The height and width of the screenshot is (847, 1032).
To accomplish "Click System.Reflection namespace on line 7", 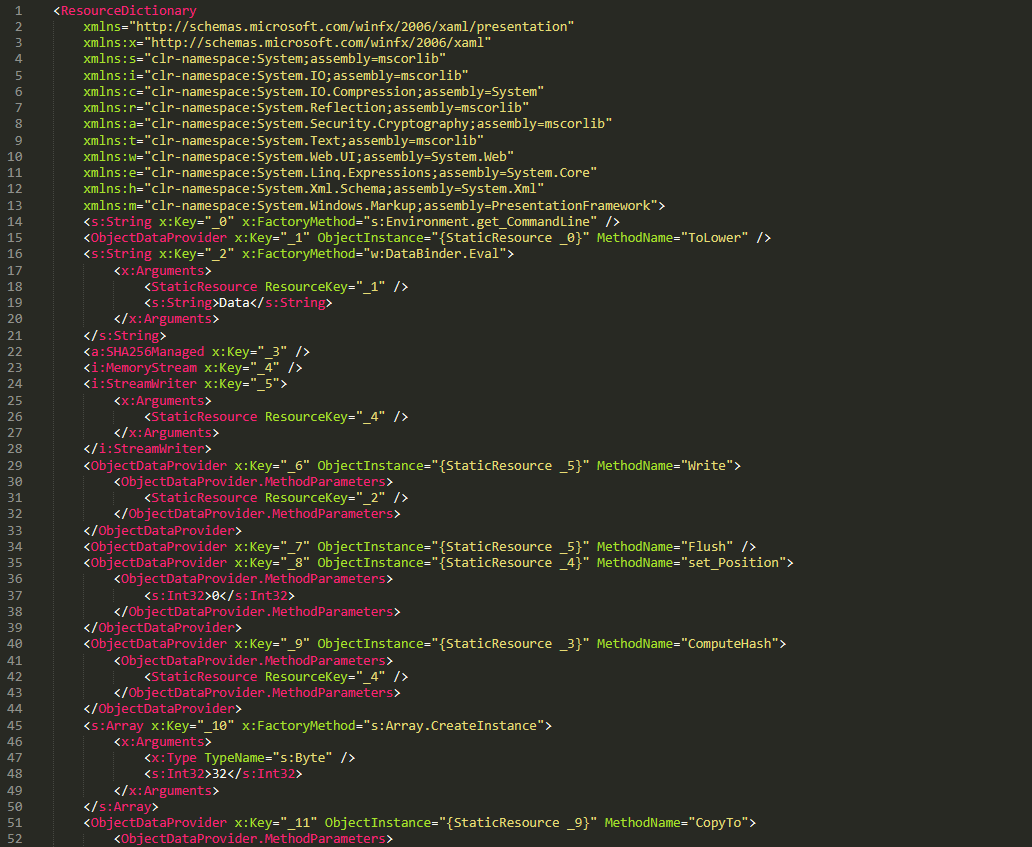I will (336, 108).
